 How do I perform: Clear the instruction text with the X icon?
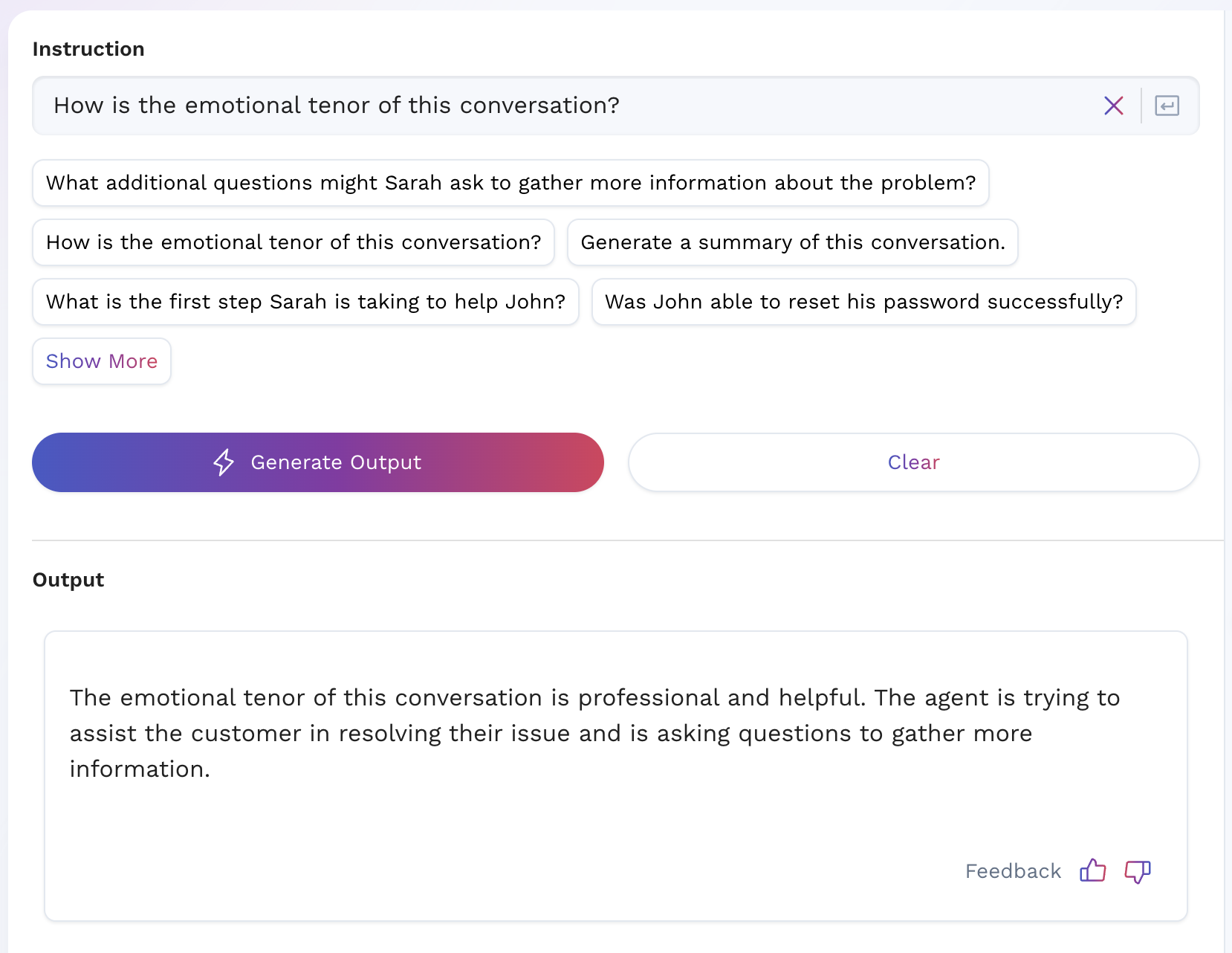[1113, 106]
